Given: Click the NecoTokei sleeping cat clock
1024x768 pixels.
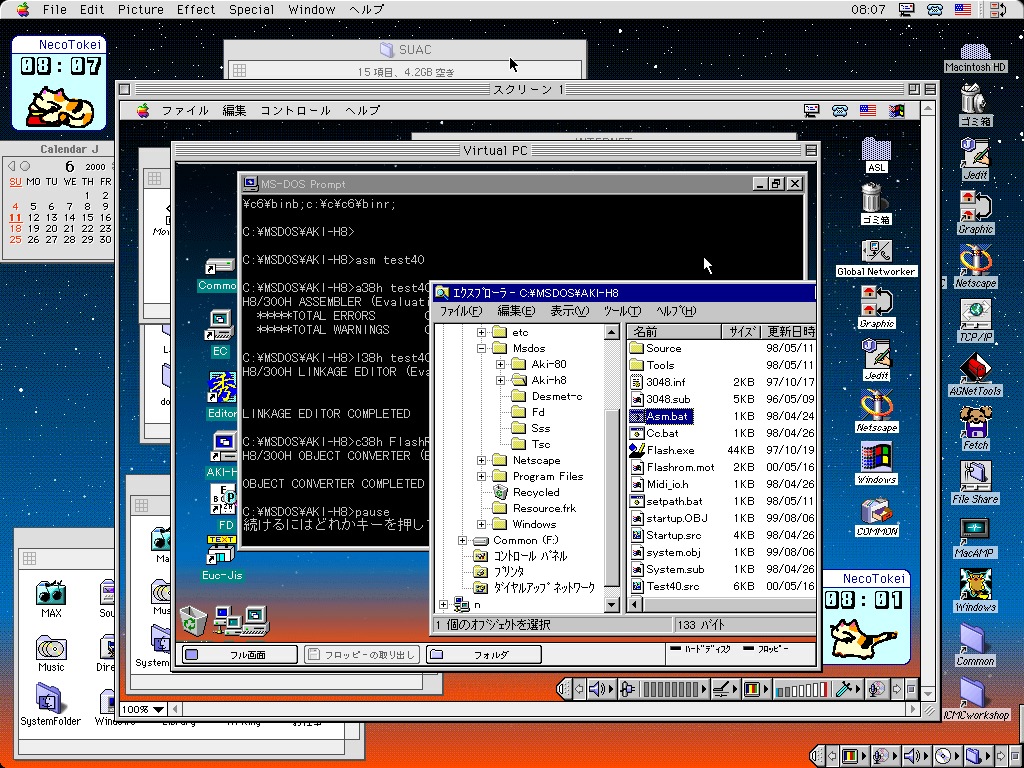Looking at the screenshot, I should (x=59, y=83).
